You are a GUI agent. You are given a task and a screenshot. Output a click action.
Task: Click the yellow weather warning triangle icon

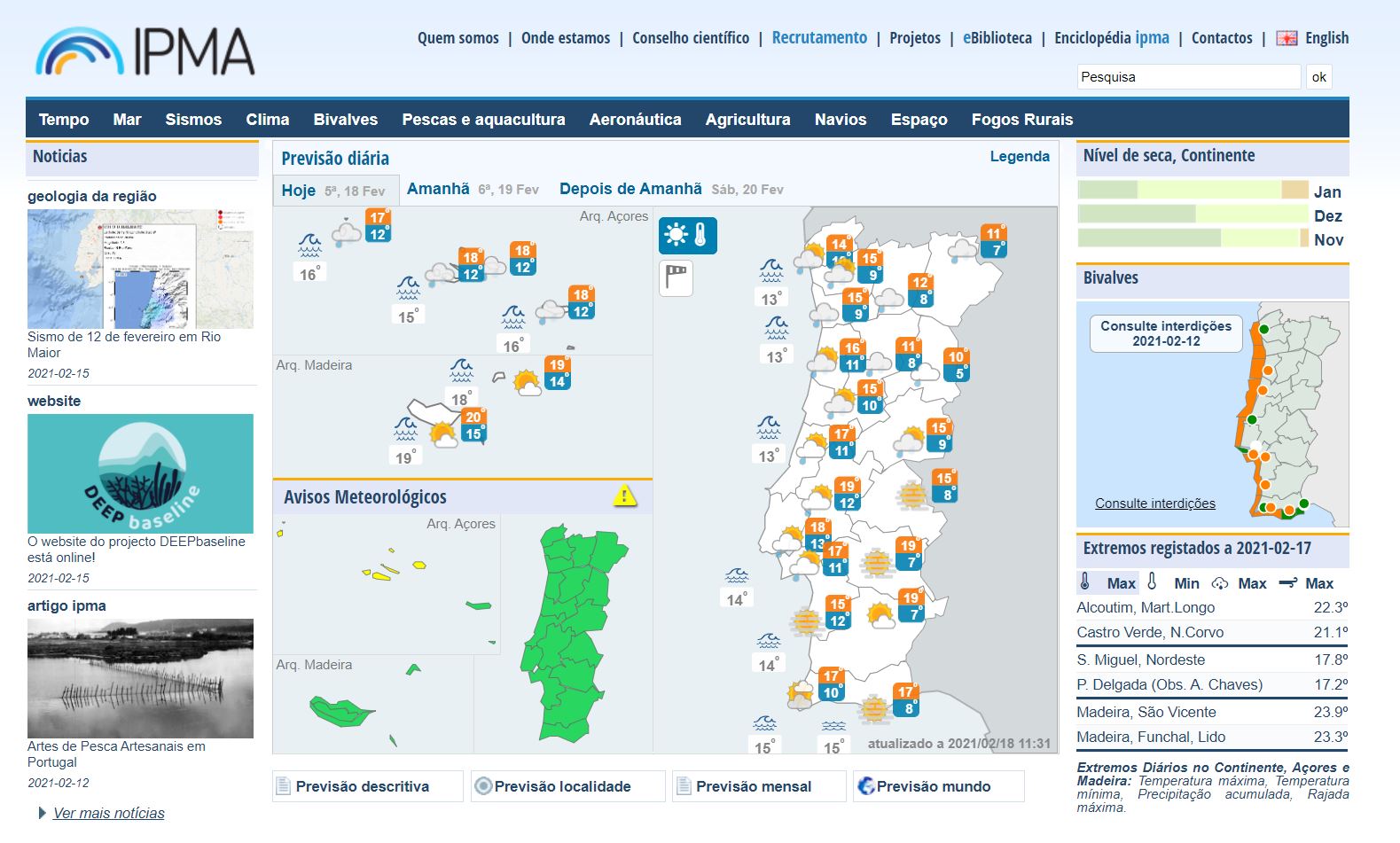624,496
